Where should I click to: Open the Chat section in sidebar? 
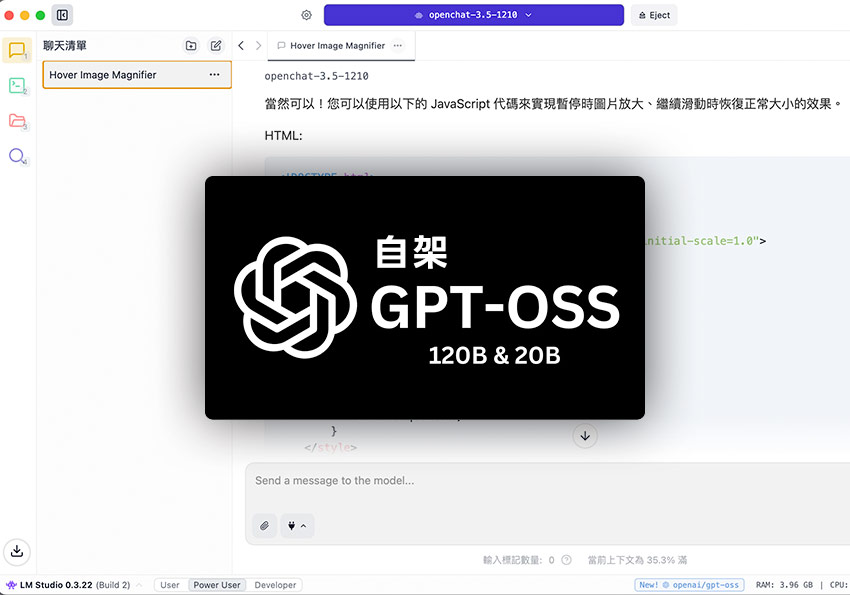coord(17,50)
